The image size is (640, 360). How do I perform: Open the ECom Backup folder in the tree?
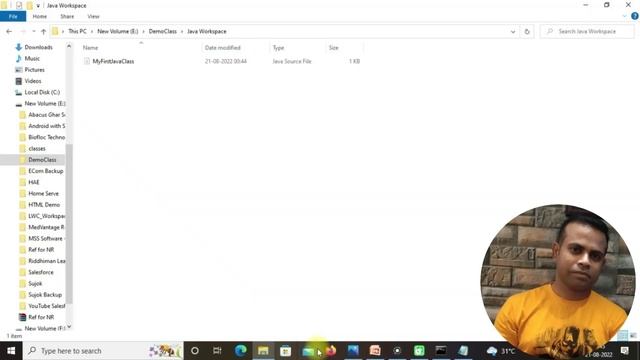tap(45, 171)
